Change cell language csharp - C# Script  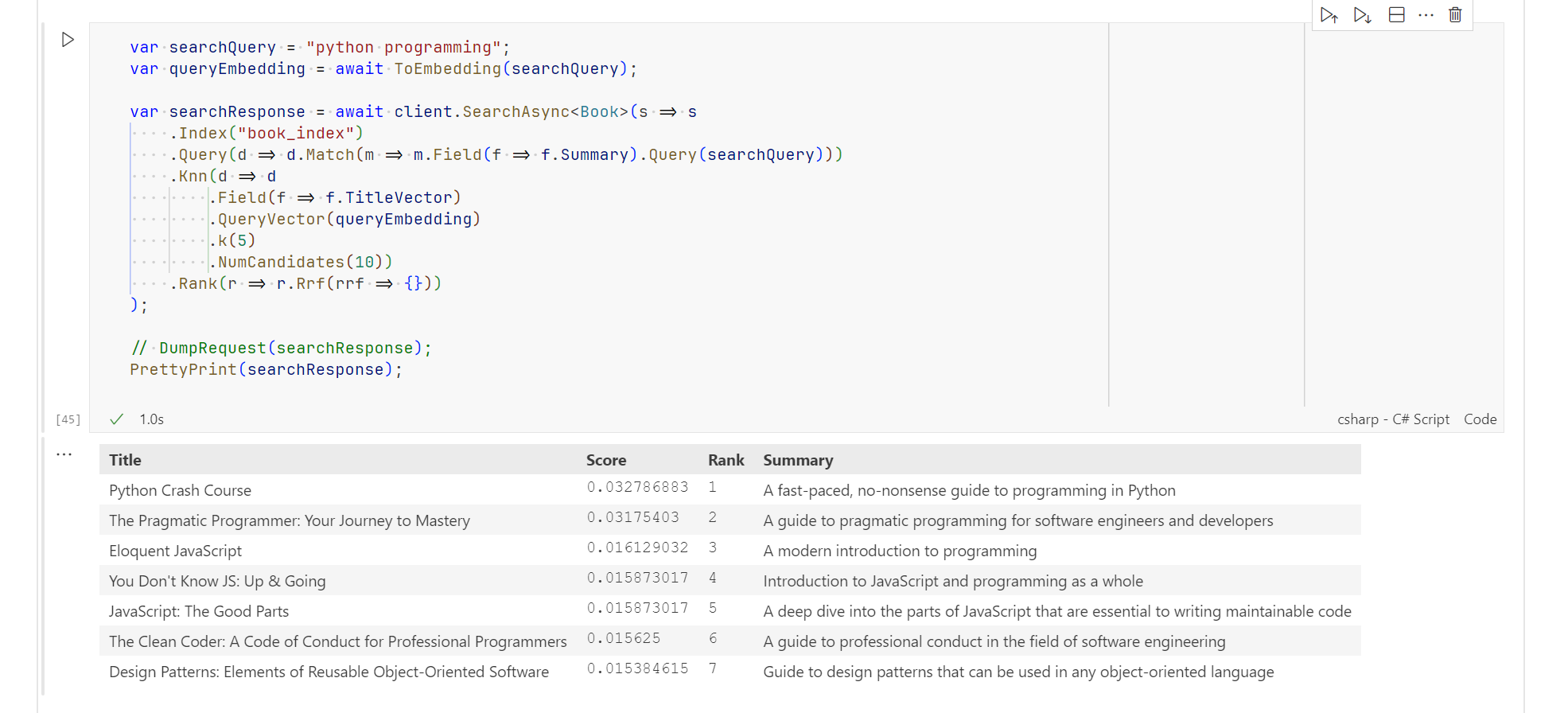click(x=1393, y=419)
